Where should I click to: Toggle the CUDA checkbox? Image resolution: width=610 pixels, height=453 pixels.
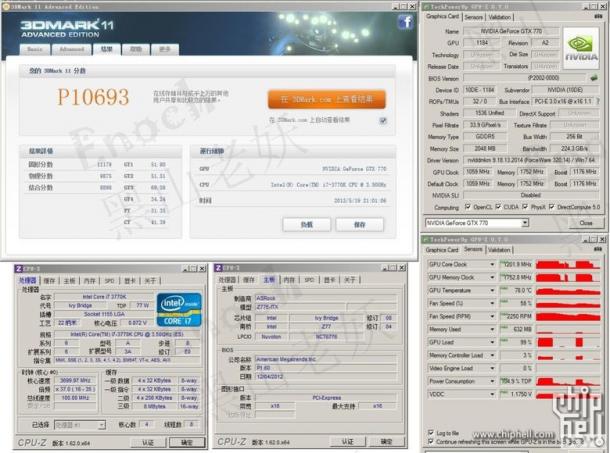[498, 207]
